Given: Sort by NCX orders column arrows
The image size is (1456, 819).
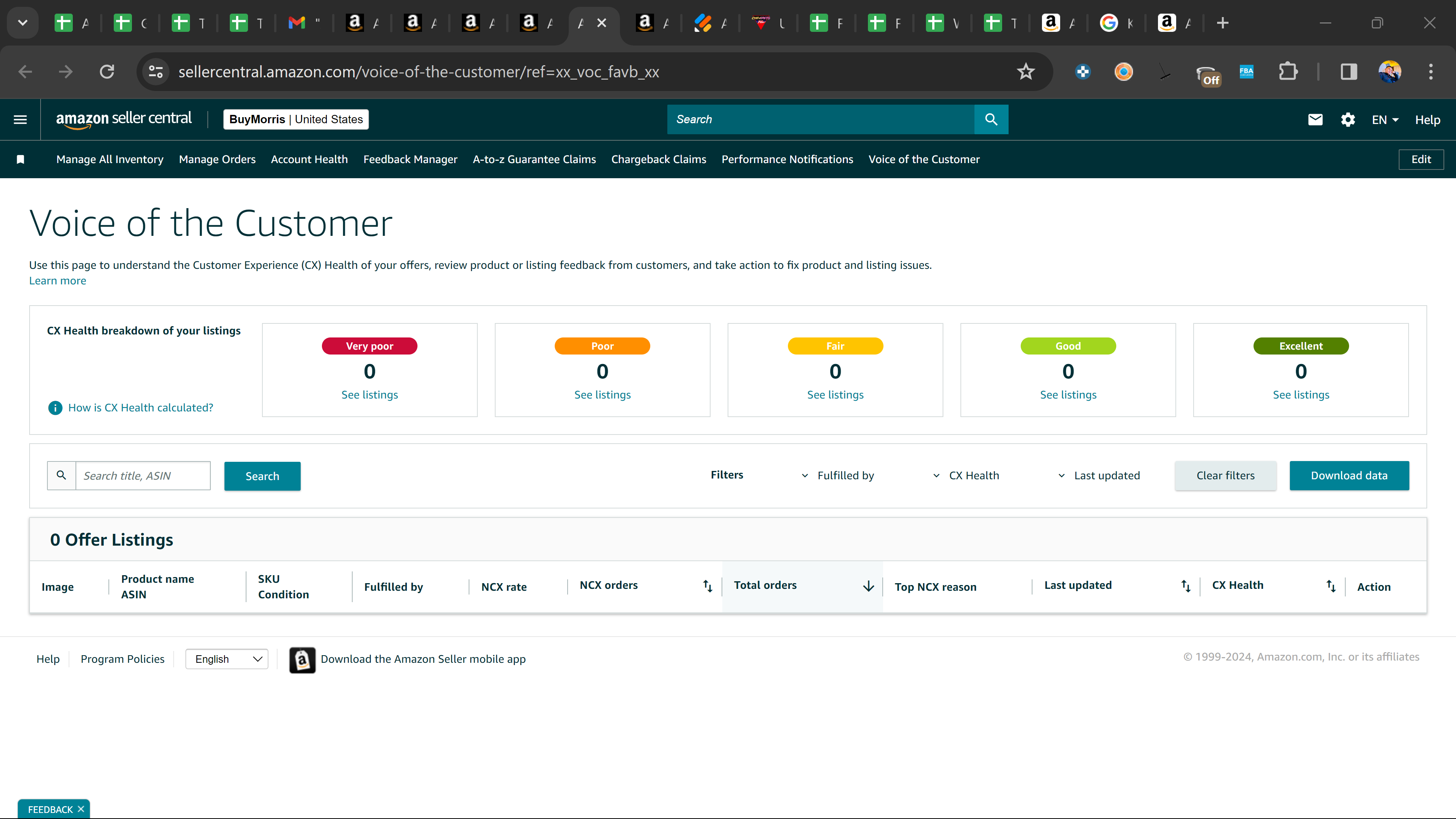Looking at the screenshot, I should pyautogui.click(x=708, y=585).
